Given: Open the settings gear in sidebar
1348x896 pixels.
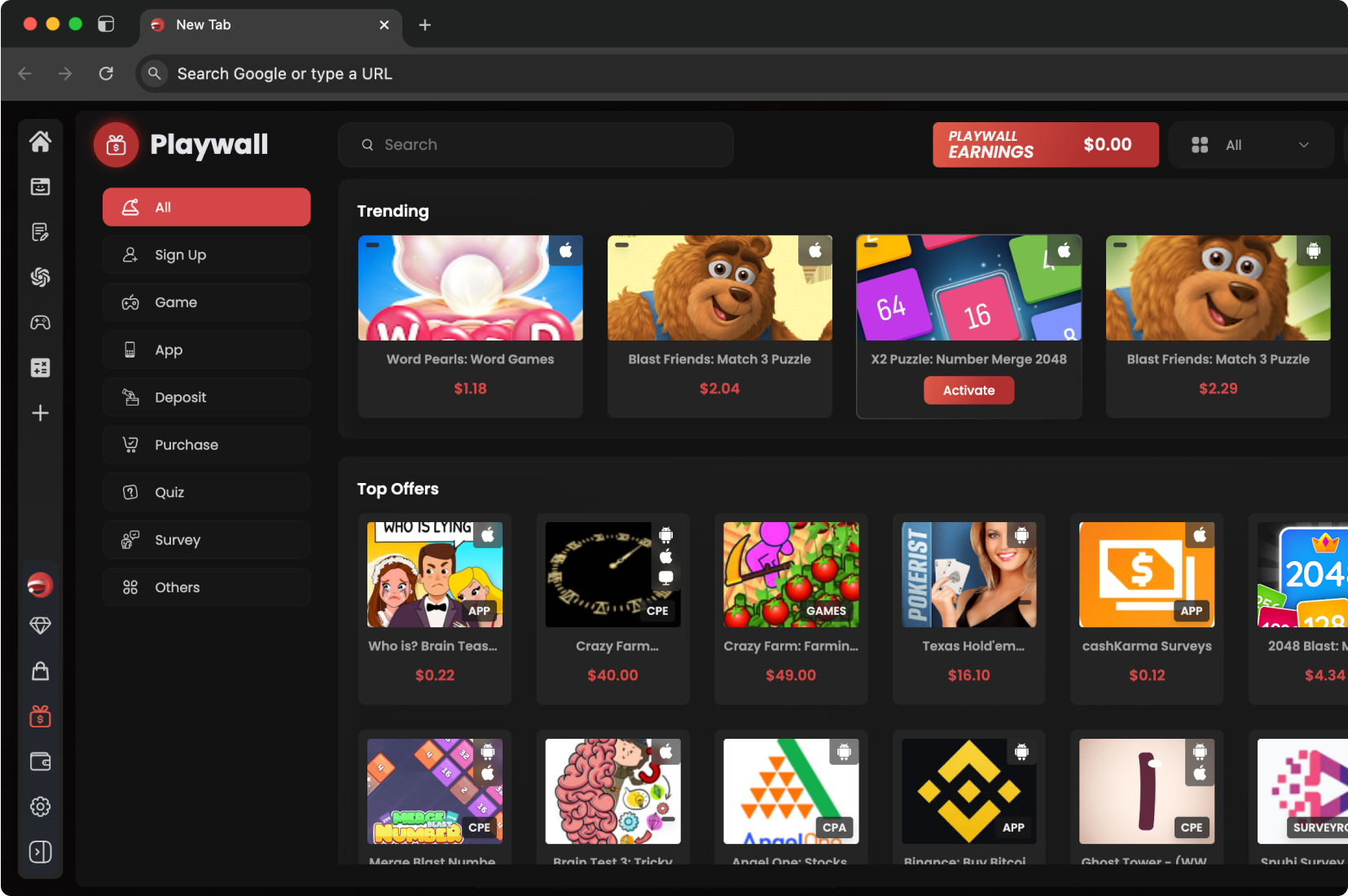Looking at the screenshot, I should (40, 806).
